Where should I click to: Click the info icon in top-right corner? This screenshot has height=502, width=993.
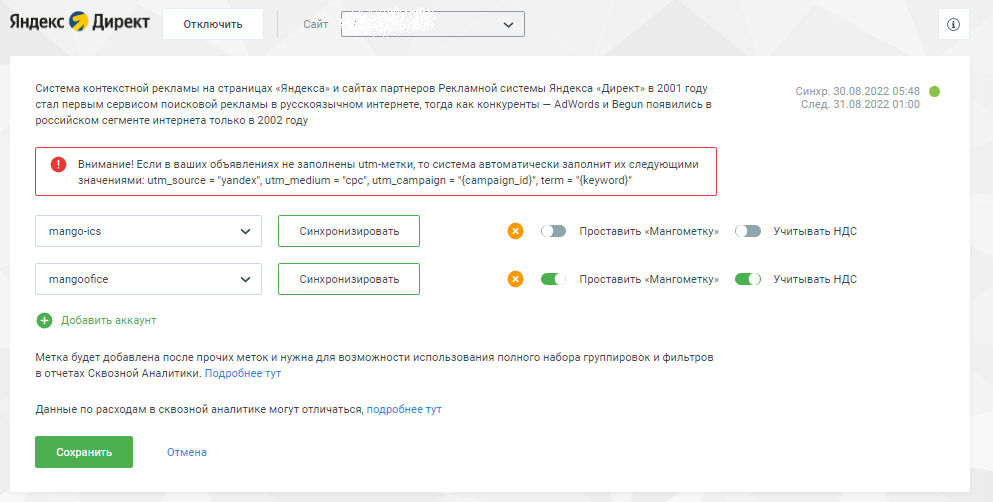point(953,25)
